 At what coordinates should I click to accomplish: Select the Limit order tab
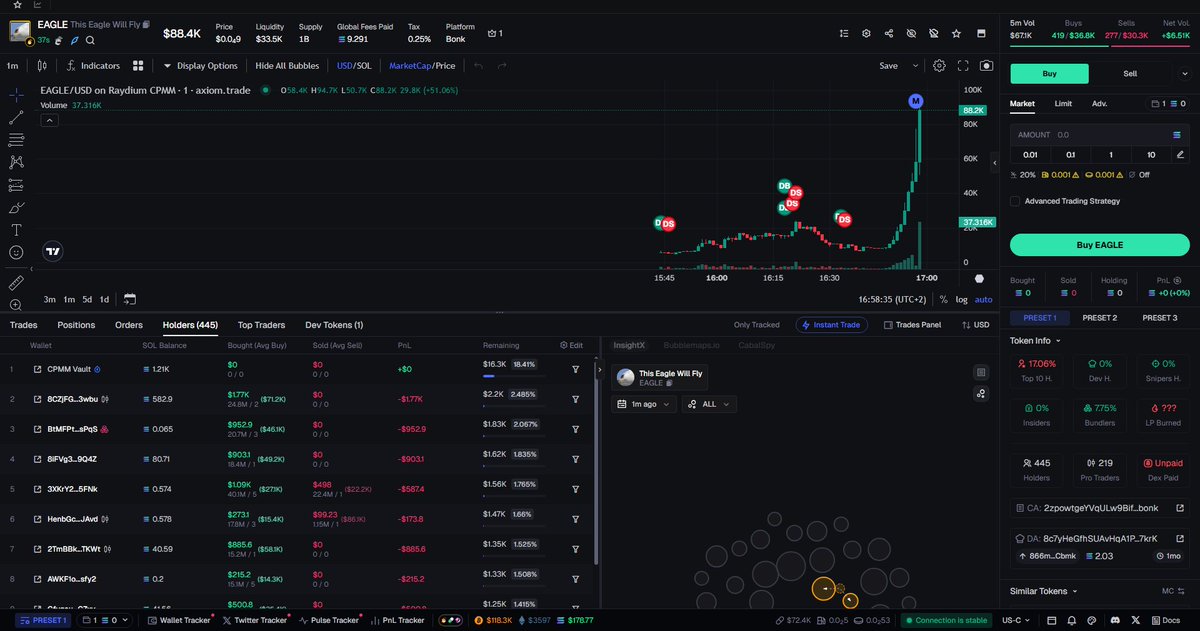click(x=1063, y=103)
